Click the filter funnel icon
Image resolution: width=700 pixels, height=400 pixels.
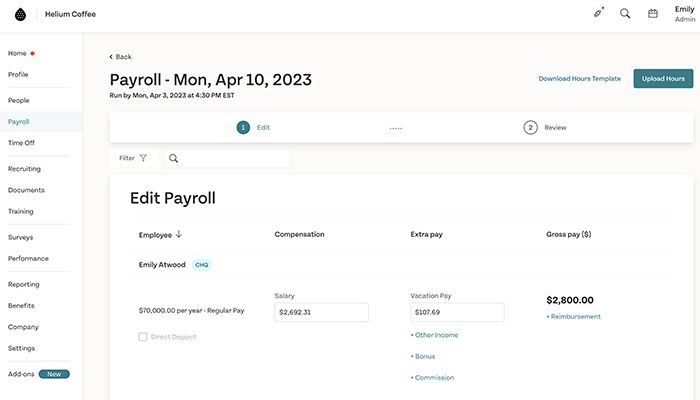143,158
